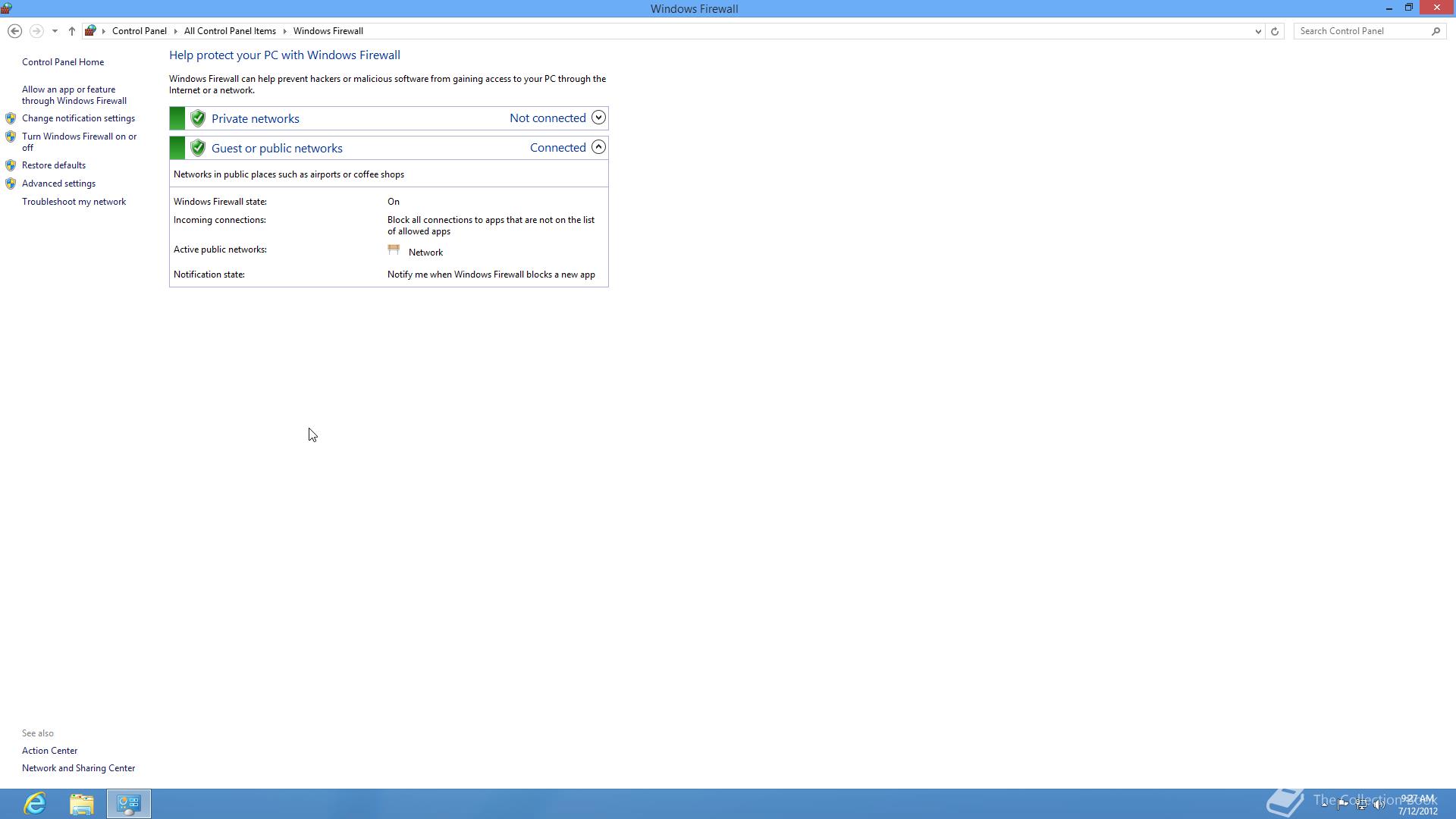This screenshot has height=819, width=1456.
Task: Click the Network name under active public networks
Action: pos(425,253)
